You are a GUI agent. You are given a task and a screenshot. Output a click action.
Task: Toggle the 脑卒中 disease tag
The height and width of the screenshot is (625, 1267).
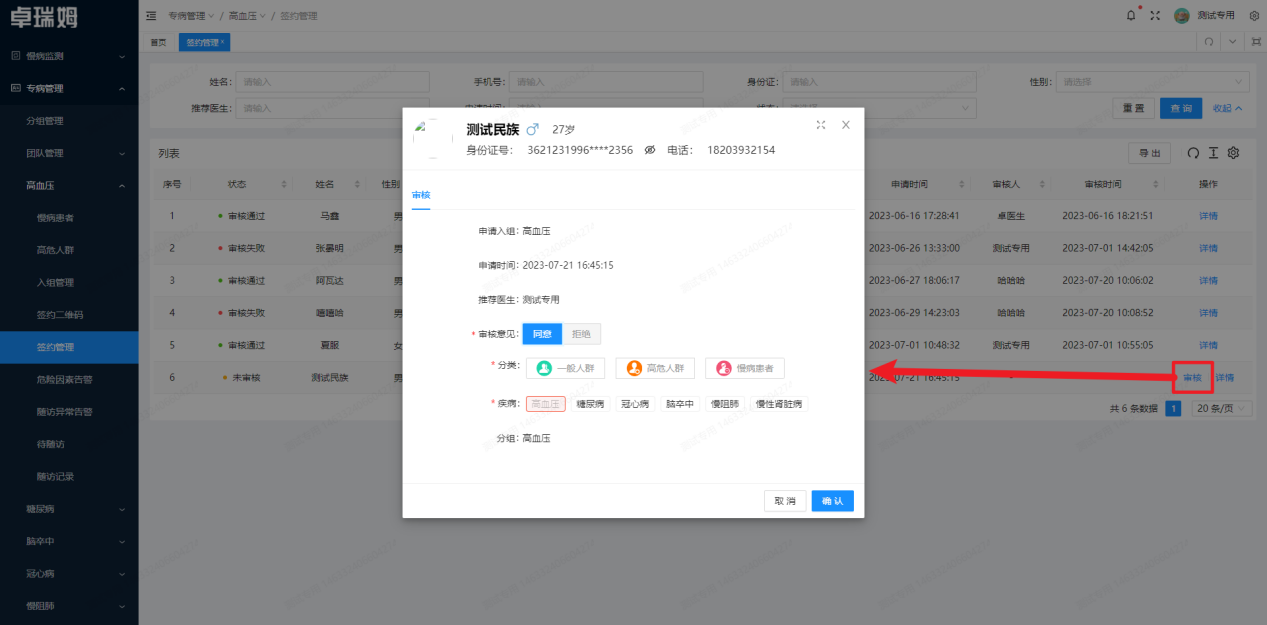[x=679, y=404]
